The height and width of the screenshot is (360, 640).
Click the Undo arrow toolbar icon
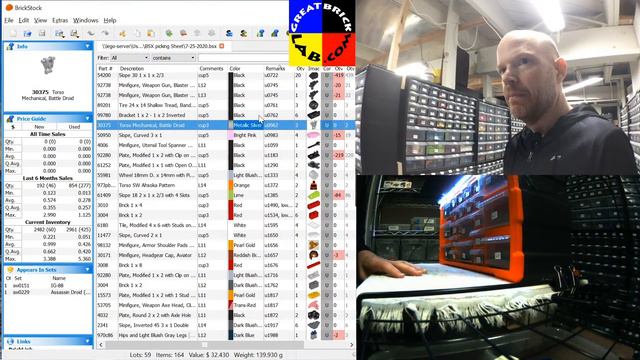point(91,33)
